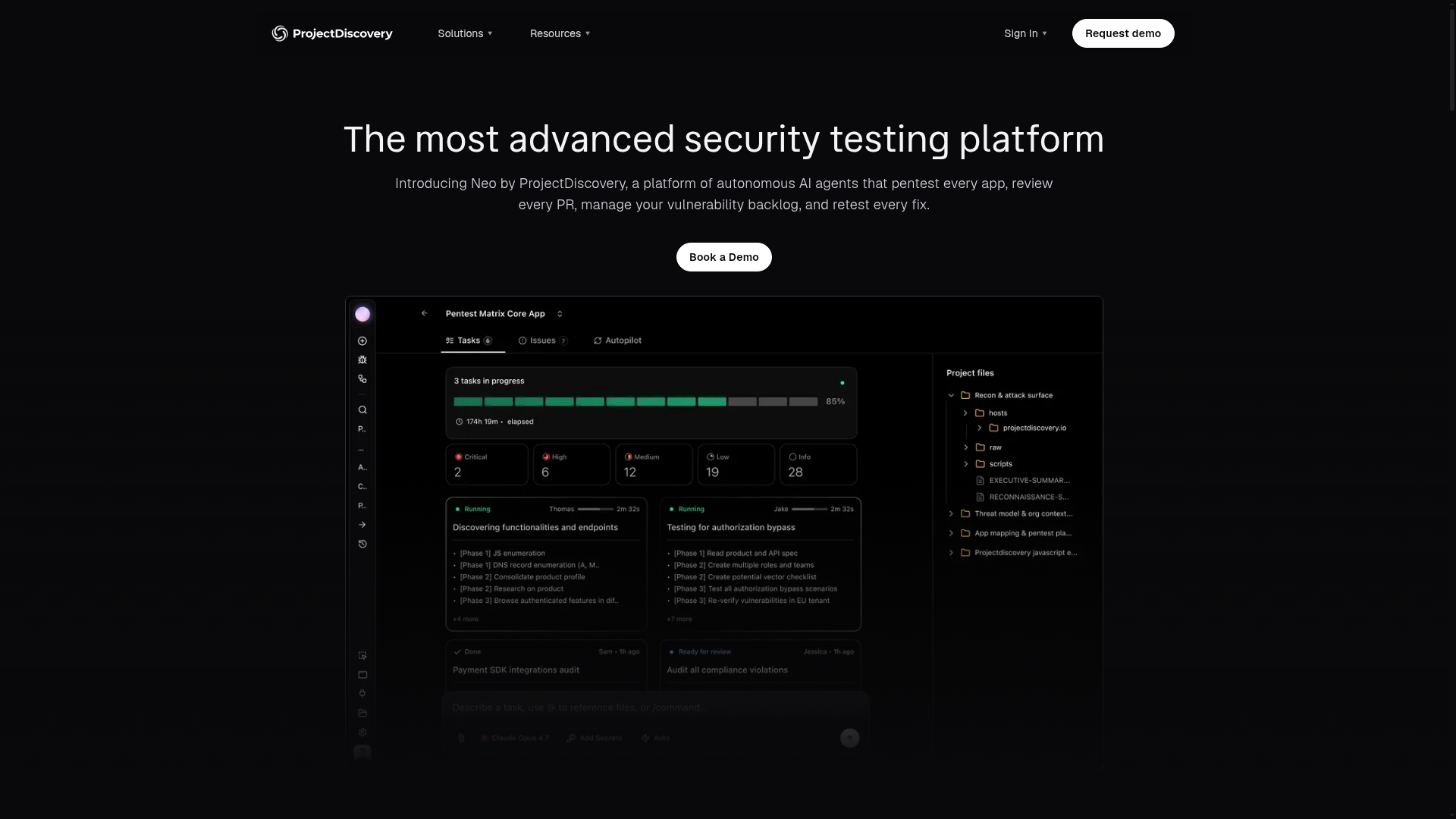Image resolution: width=1456 pixels, height=819 pixels.
Task: Click the Book a Demo button
Action: (x=724, y=257)
